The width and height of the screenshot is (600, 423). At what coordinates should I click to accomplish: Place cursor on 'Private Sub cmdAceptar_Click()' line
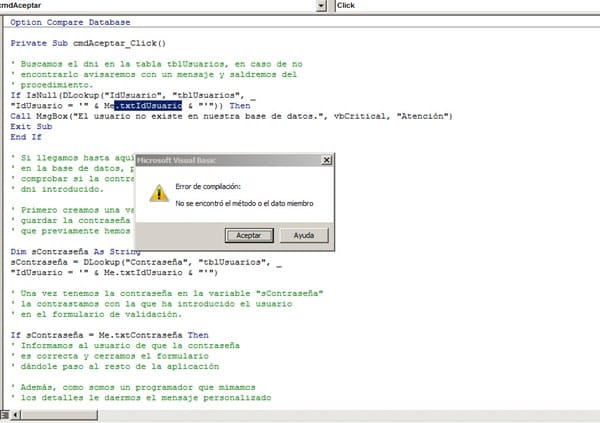(88, 43)
